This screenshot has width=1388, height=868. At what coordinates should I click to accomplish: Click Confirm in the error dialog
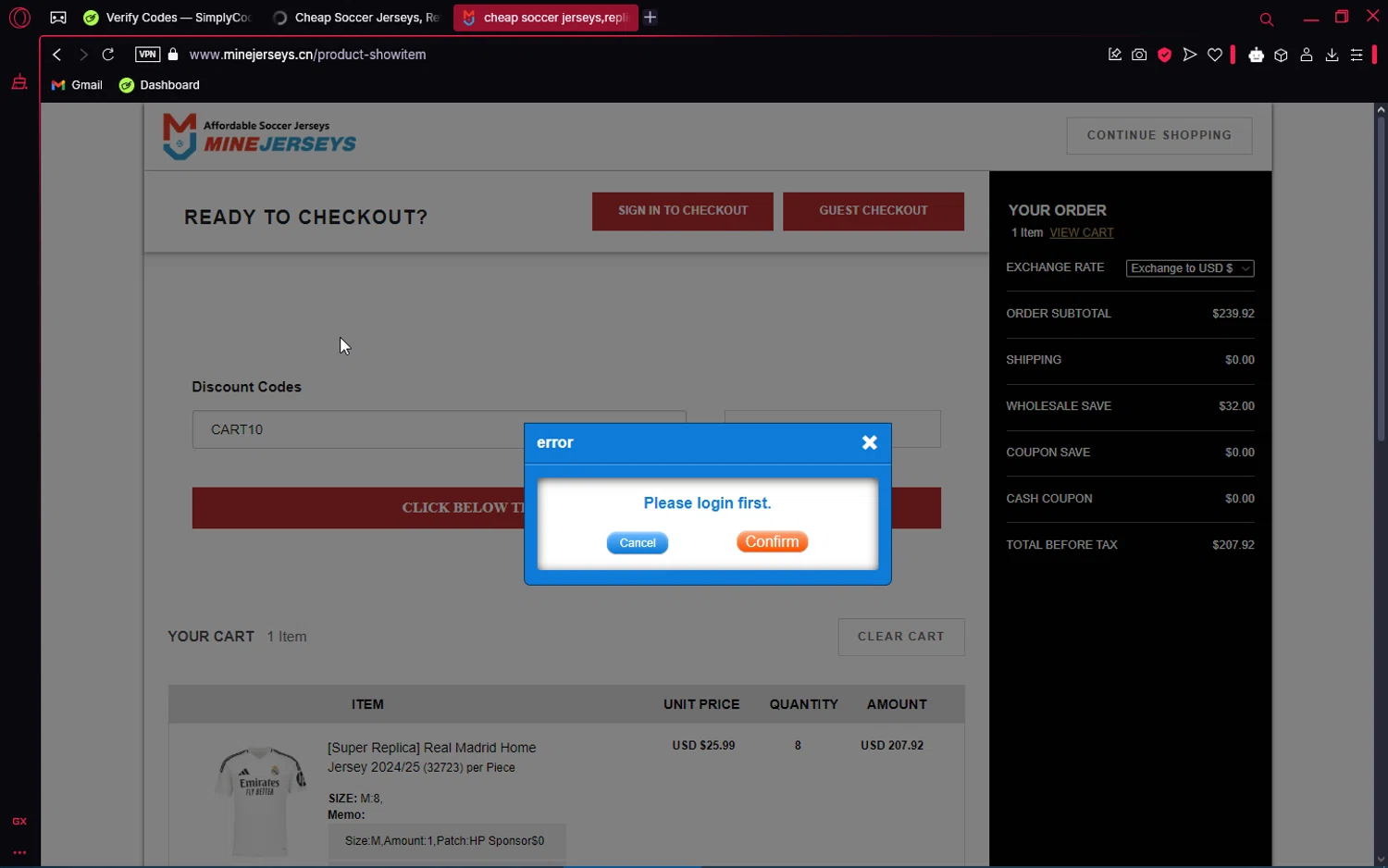point(772,542)
